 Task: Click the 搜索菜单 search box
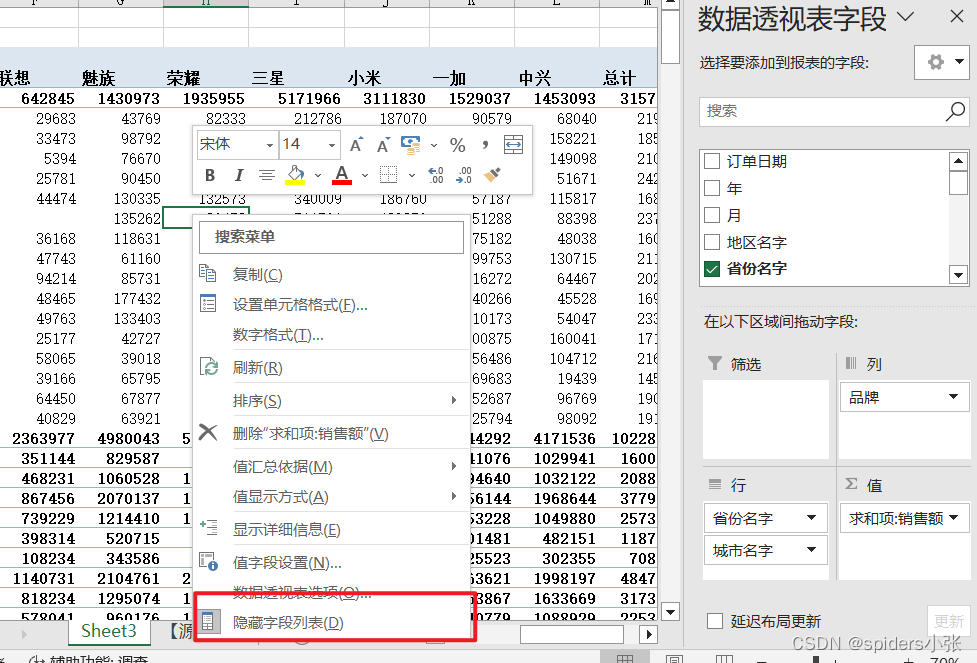click(331, 237)
